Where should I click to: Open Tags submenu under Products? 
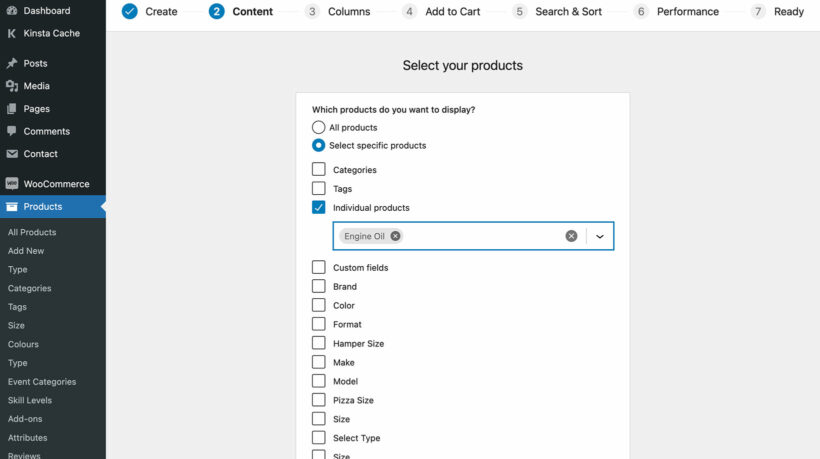17,307
